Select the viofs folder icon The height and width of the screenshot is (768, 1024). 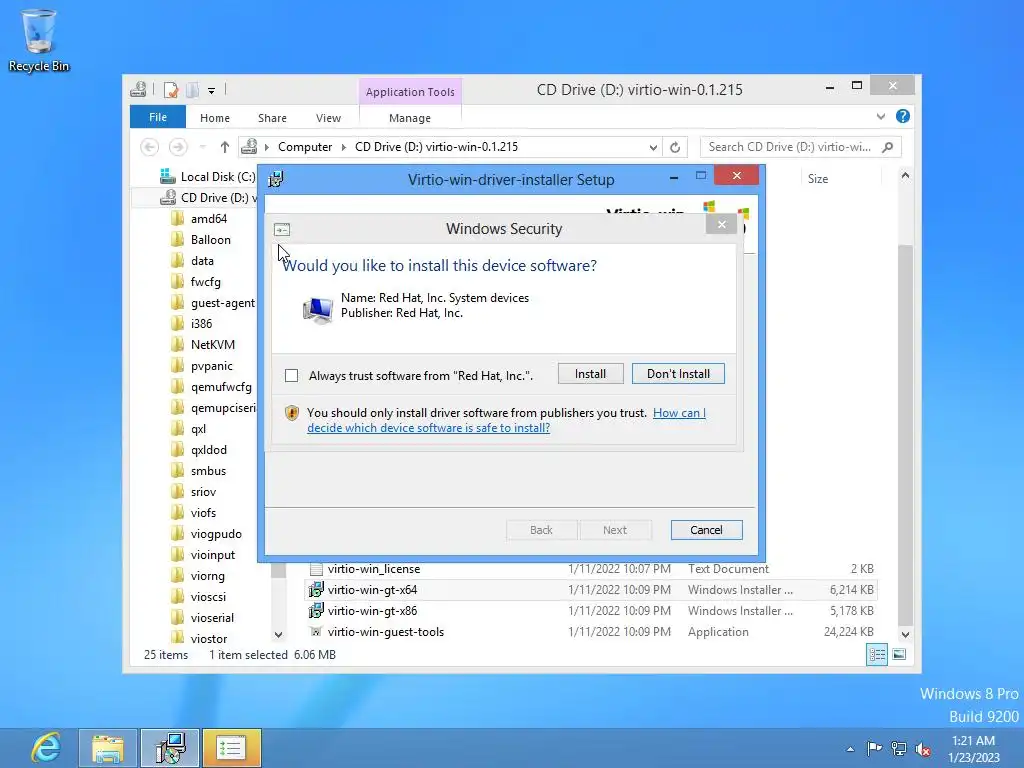tap(177, 513)
